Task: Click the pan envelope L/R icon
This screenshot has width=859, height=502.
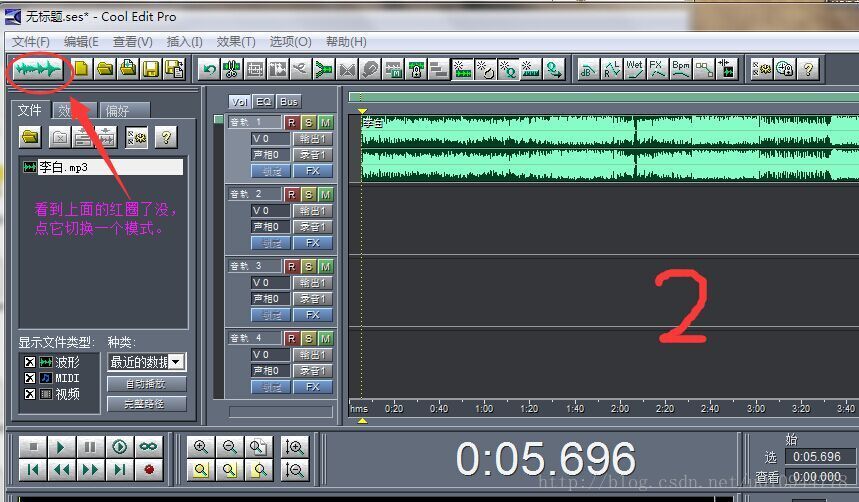Action: coord(611,70)
